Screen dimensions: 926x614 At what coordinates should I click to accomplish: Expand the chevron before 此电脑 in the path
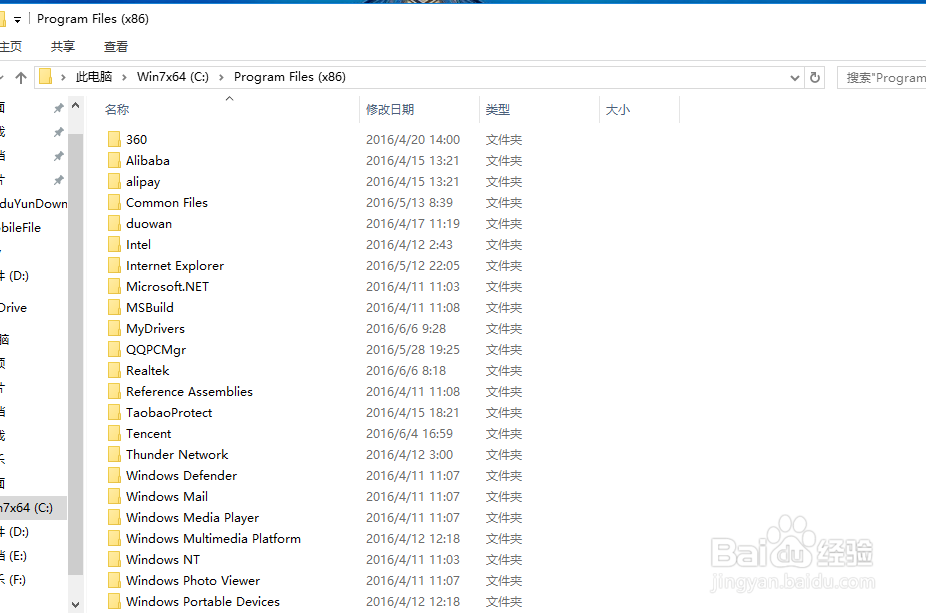point(63,77)
